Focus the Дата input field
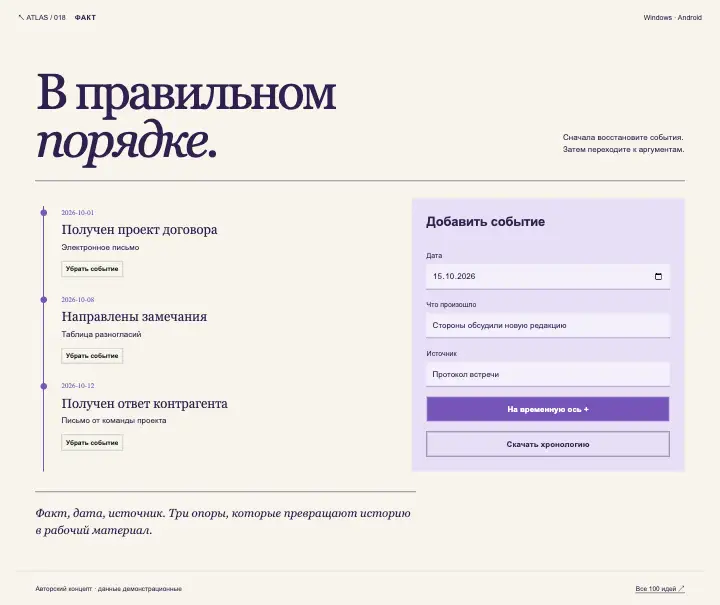Screen dimensions: 720x605 click(x=548, y=276)
